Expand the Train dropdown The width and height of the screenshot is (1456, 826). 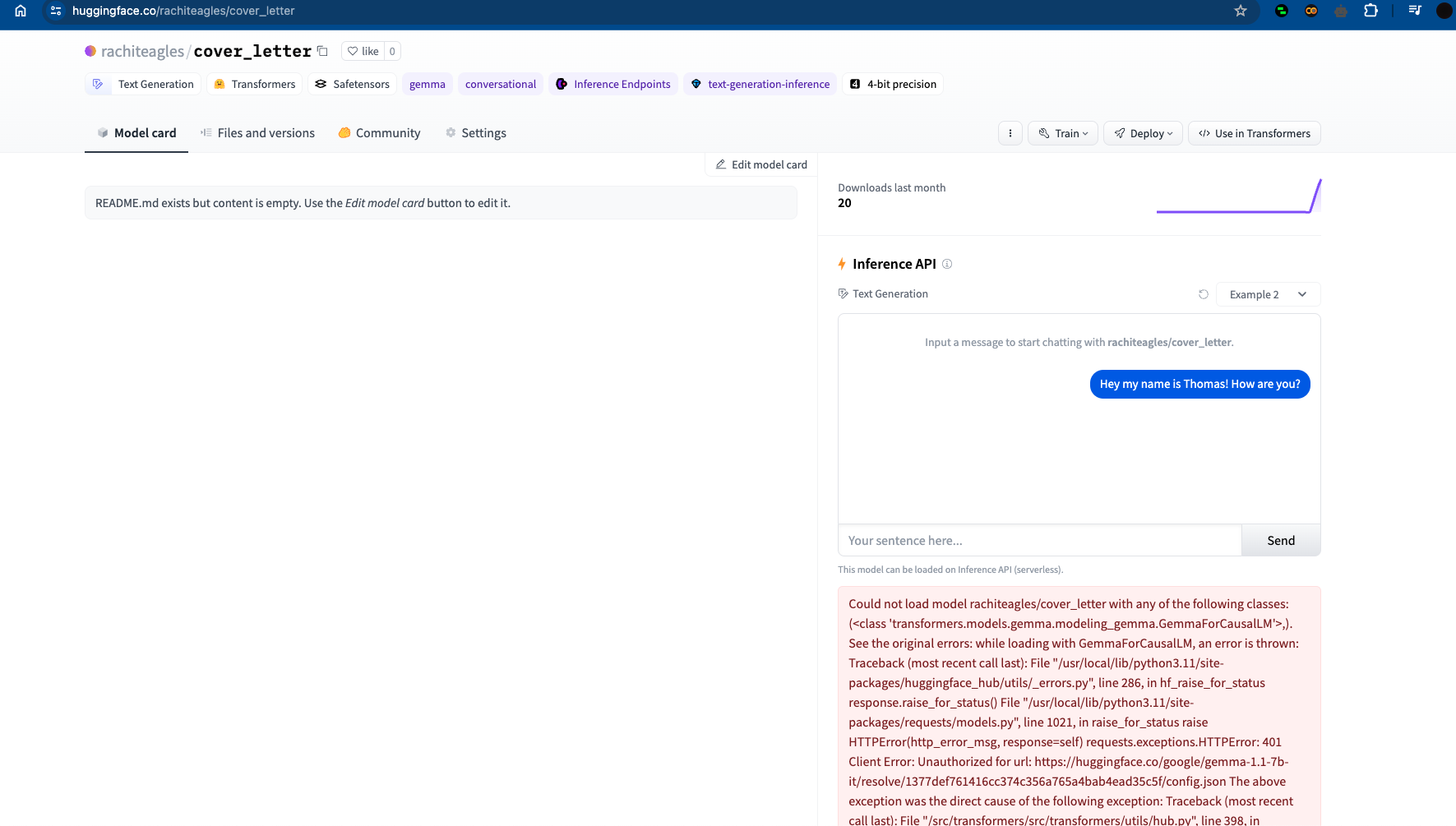click(1062, 133)
